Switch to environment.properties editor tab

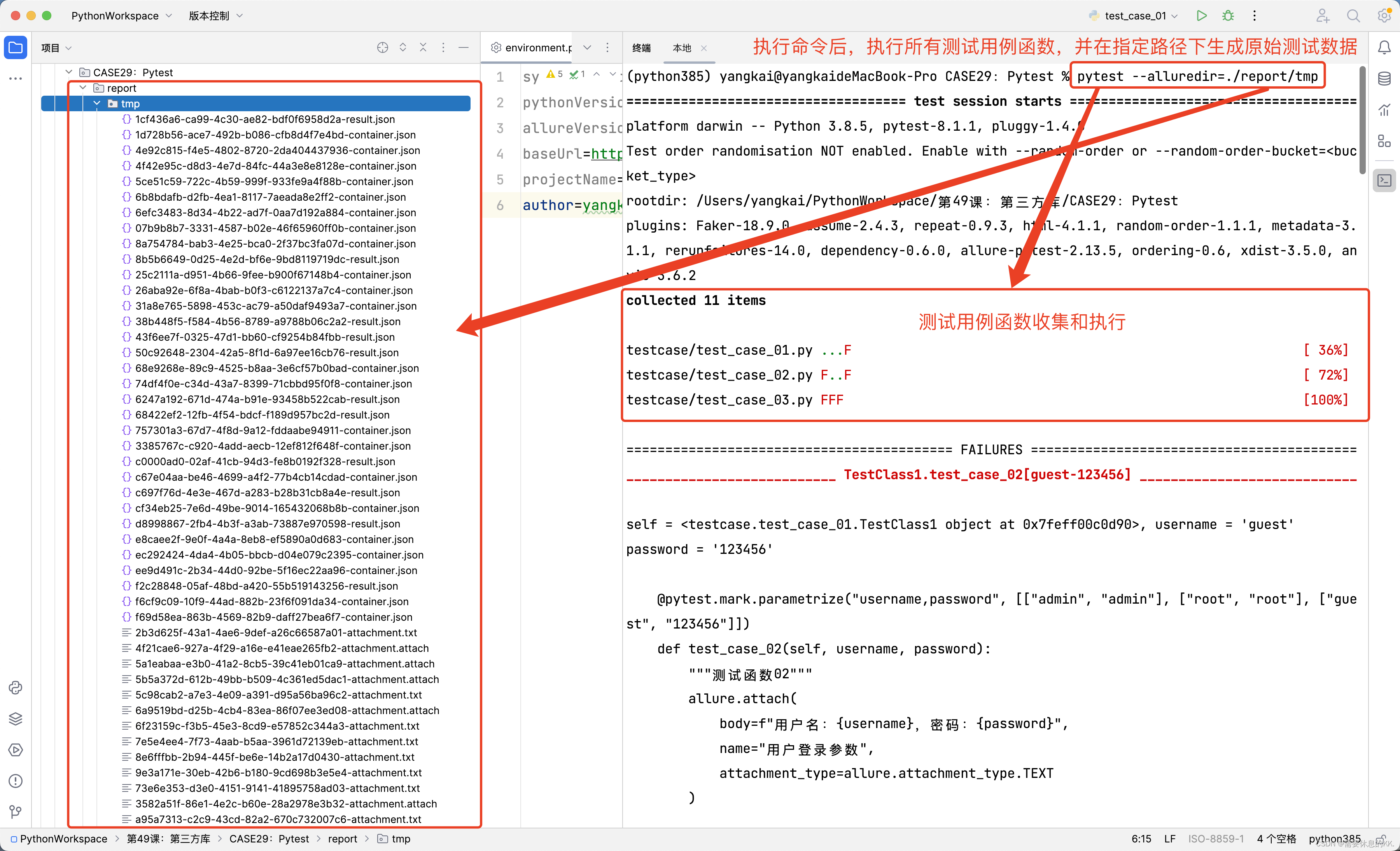click(531, 48)
